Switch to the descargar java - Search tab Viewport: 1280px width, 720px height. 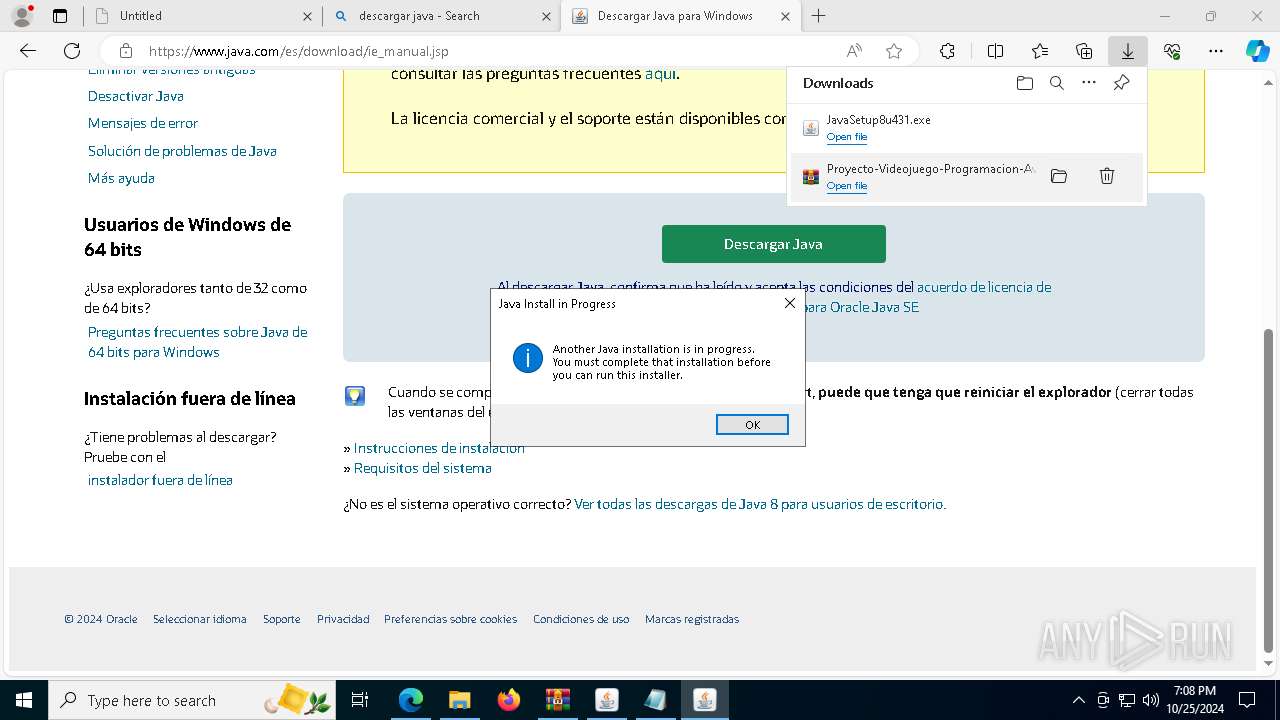tap(442, 16)
